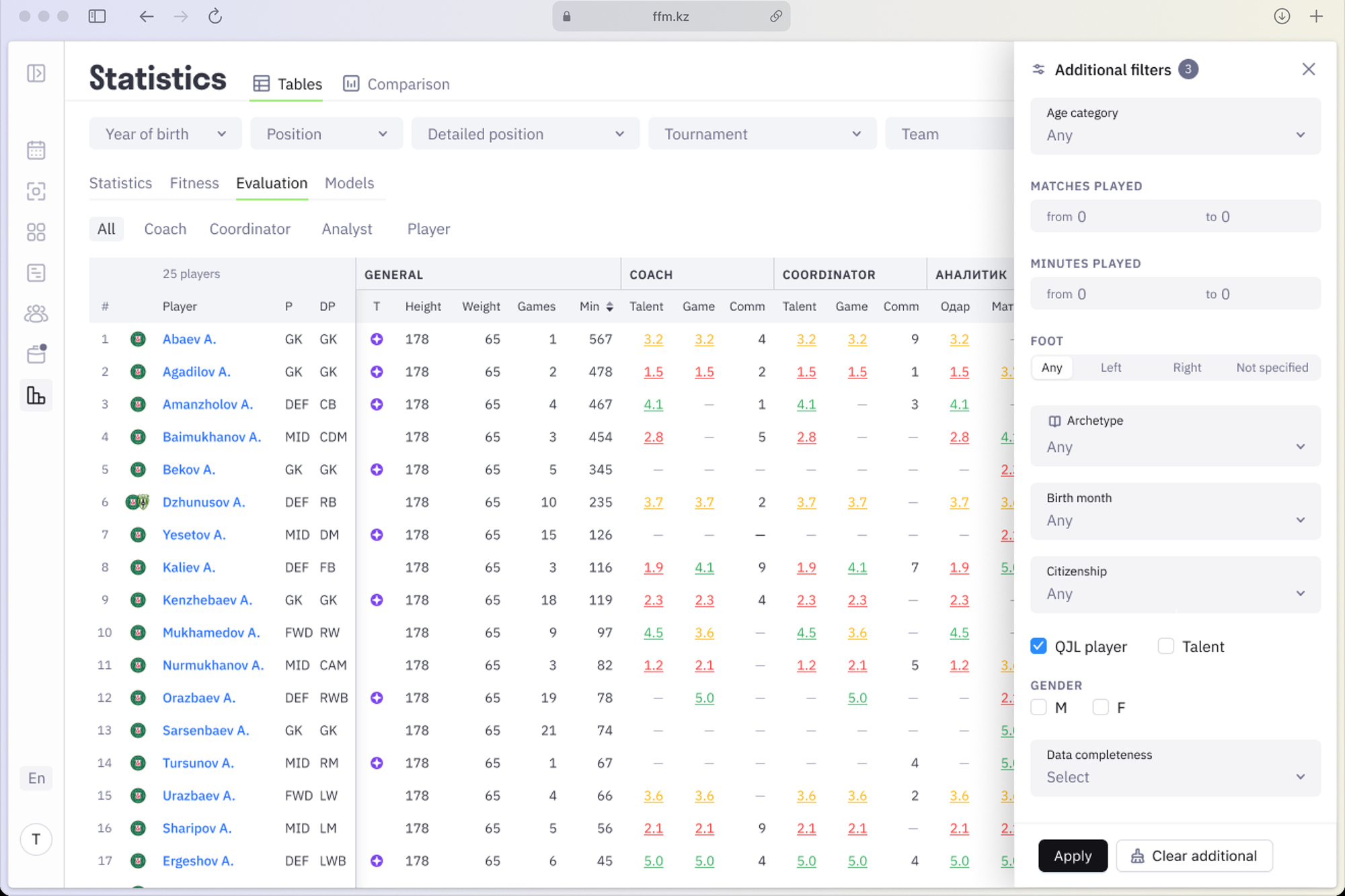Check the F gender checkbox
The width and height of the screenshot is (1345, 896).
coord(1100,707)
